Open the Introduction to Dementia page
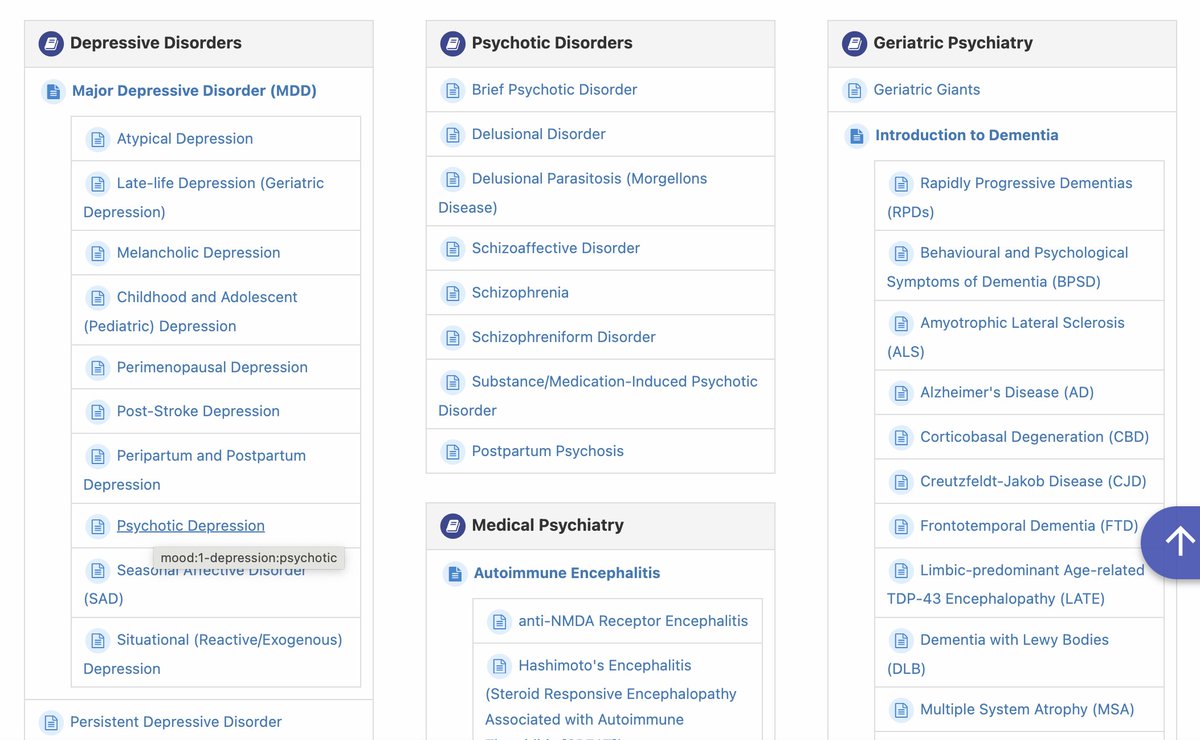The height and width of the screenshot is (740, 1200). coord(967,135)
